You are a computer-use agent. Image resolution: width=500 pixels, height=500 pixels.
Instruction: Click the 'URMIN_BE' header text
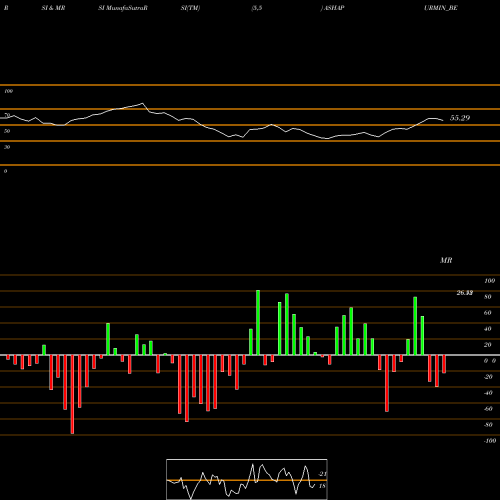click(x=441, y=8)
